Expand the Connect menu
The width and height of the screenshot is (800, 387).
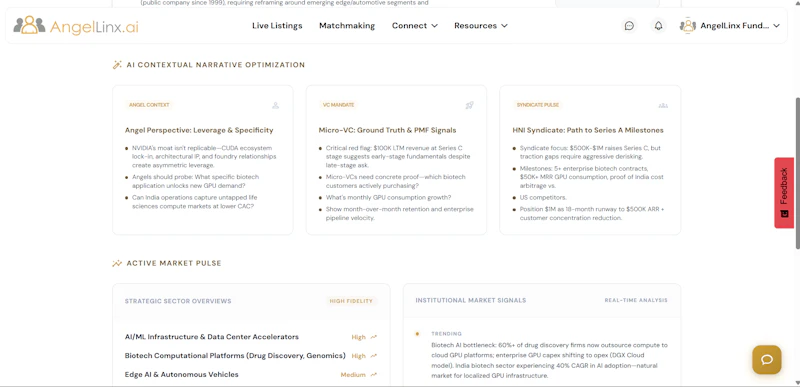415,25
